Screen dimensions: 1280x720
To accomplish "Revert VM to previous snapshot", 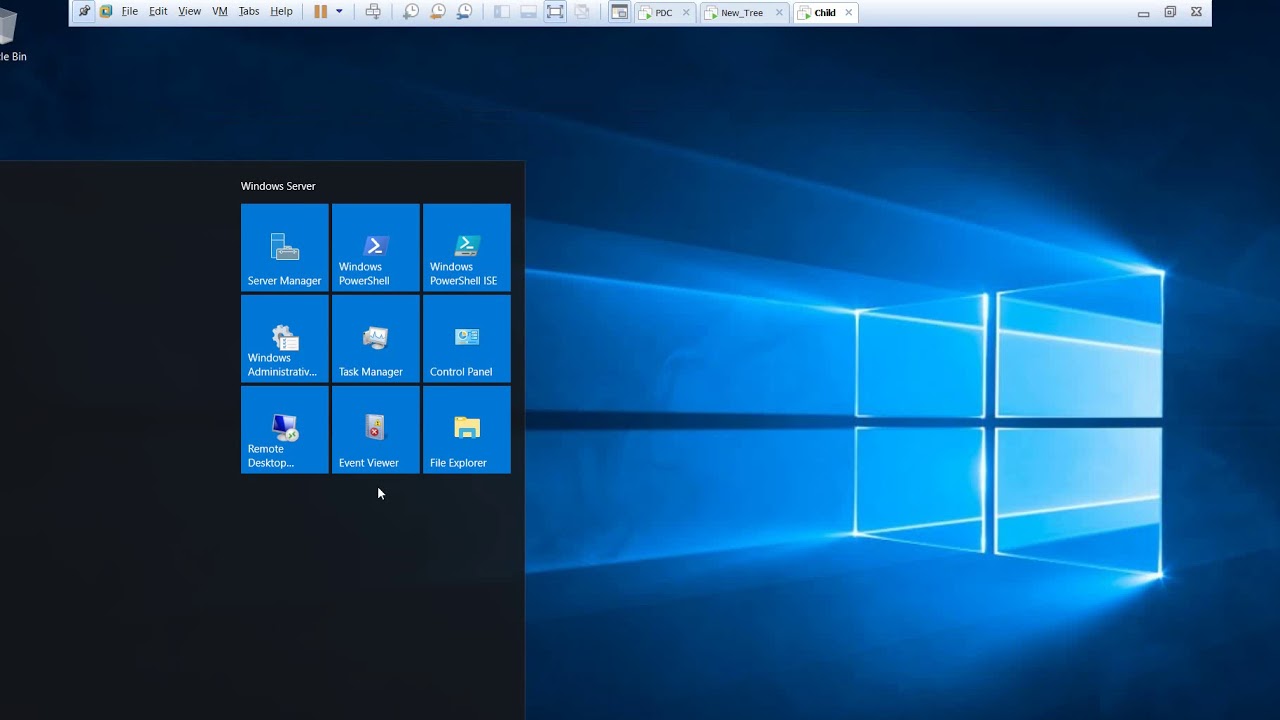I will (x=438, y=12).
